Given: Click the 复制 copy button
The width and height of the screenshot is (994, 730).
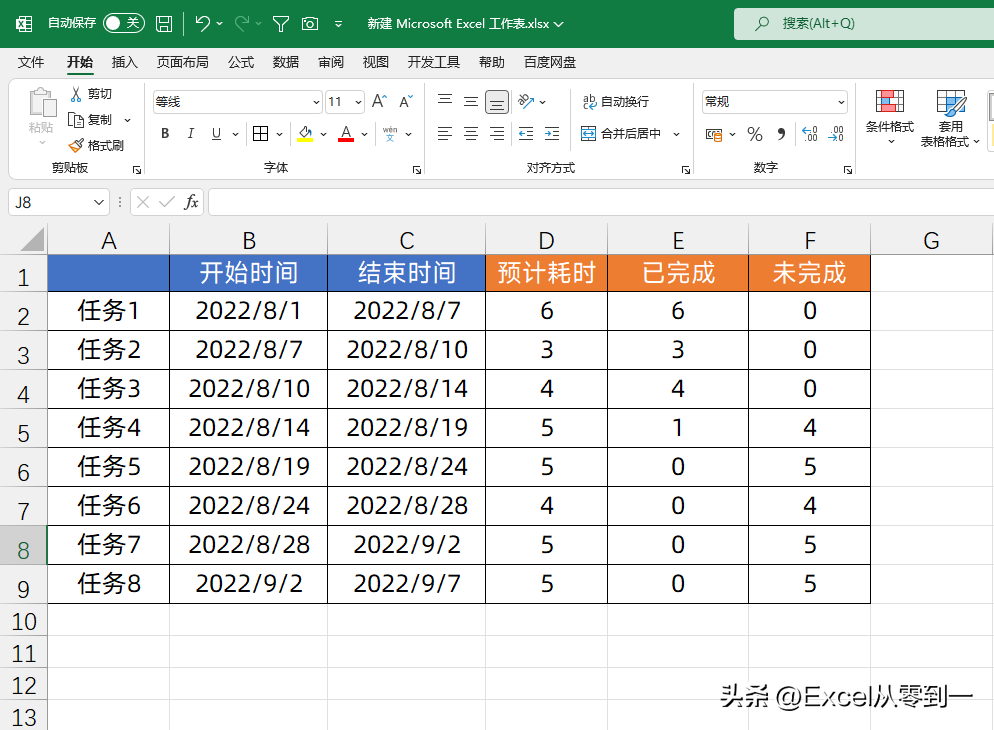Looking at the screenshot, I should coord(90,120).
